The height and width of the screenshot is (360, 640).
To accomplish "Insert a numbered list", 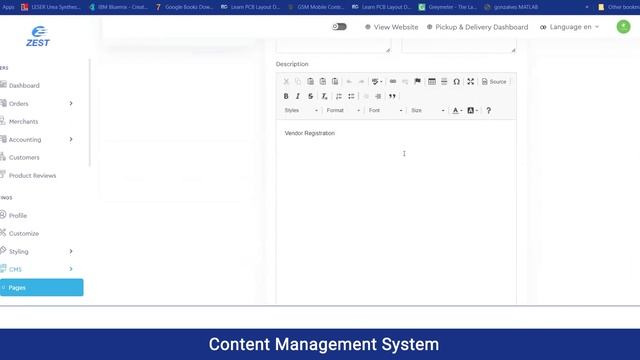I will tap(339, 96).
